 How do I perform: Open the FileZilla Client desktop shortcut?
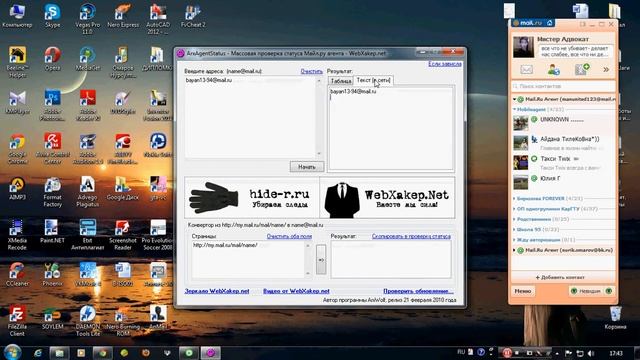pyautogui.click(x=17, y=321)
